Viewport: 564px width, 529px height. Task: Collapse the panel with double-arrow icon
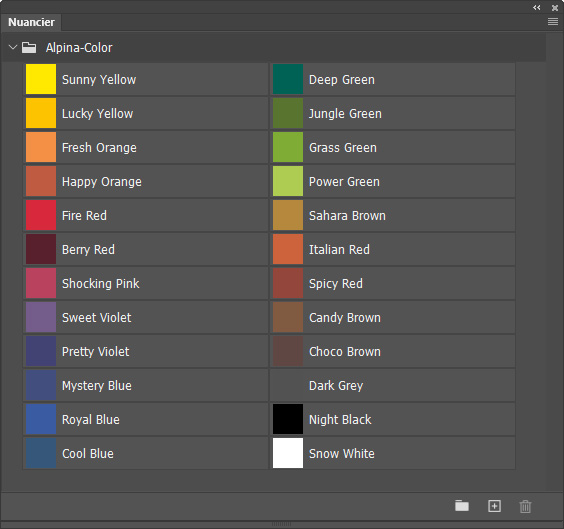(x=537, y=8)
